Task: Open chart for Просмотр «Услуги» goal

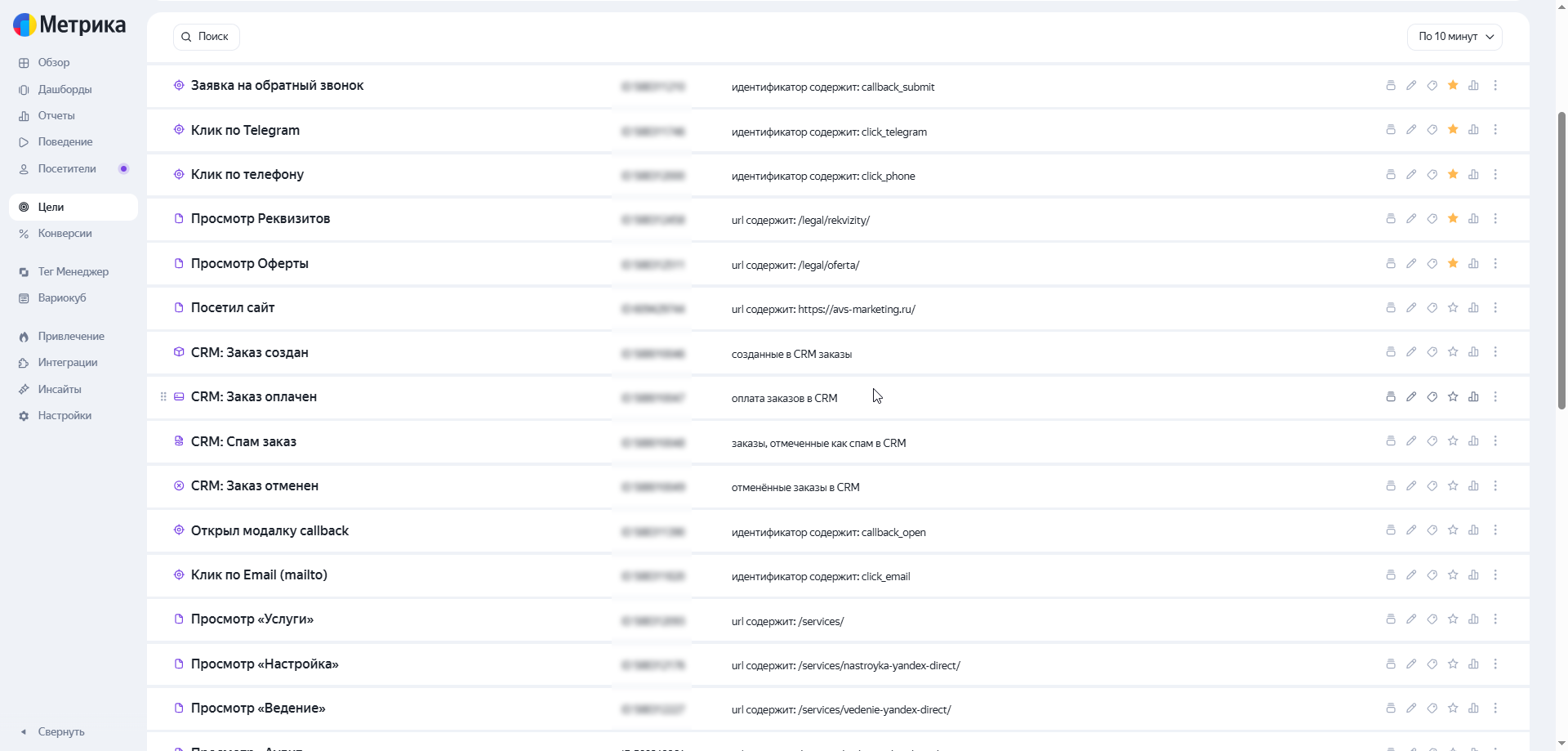Action: click(x=1474, y=619)
